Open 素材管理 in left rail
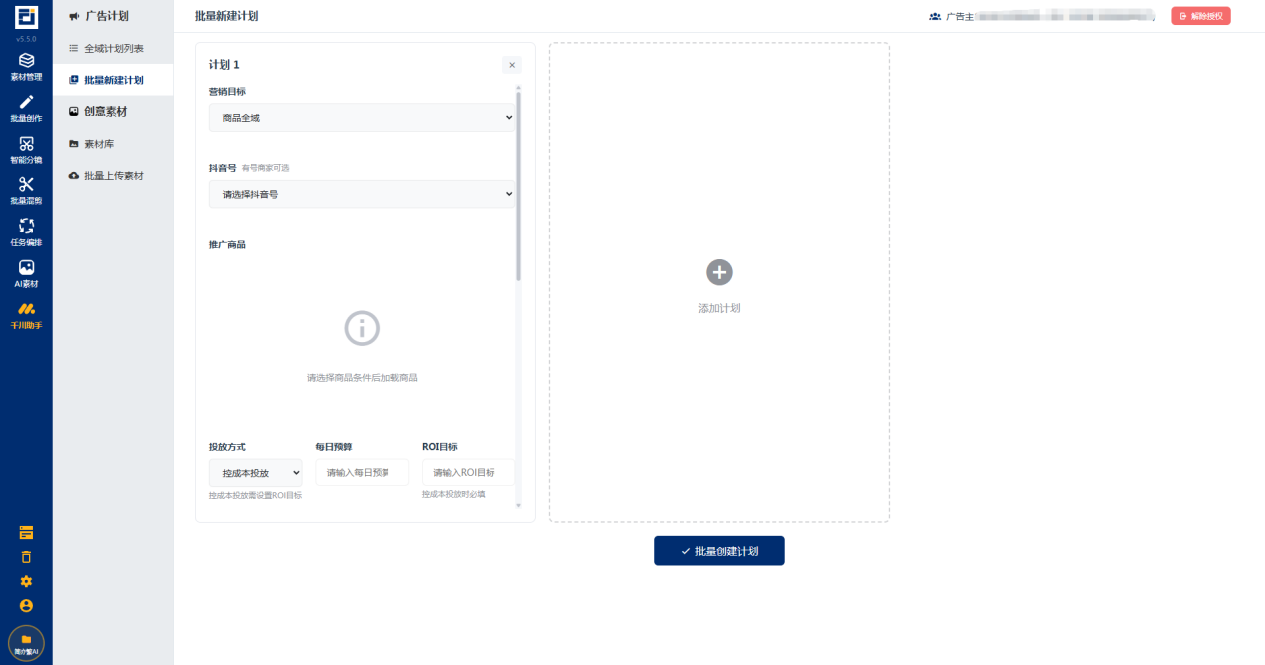 [x=26, y=67]
